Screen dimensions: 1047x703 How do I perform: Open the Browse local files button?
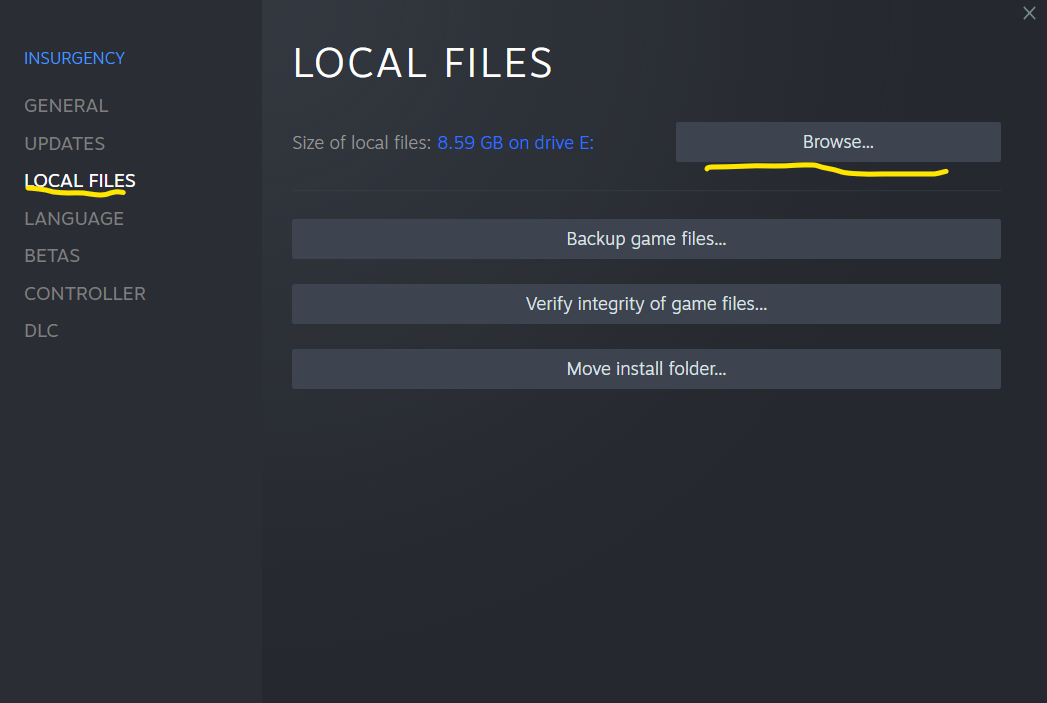coord(838,142)
